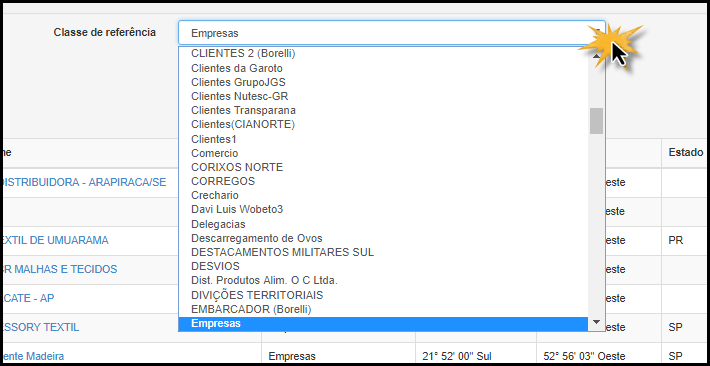
Task: Open the Classe de referência combo box
Action: coord(392,33)
